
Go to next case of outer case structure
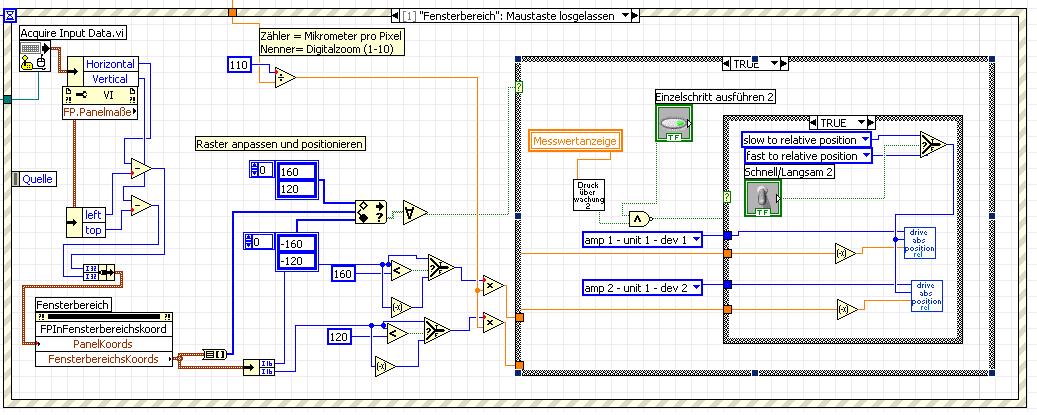tap(784, 64)
